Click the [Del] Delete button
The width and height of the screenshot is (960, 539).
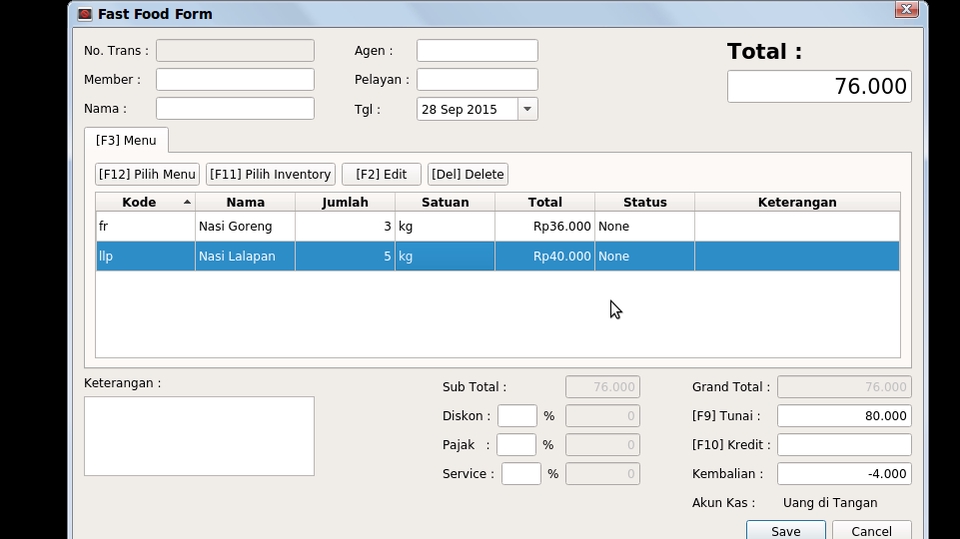click(x=467, y=174)
